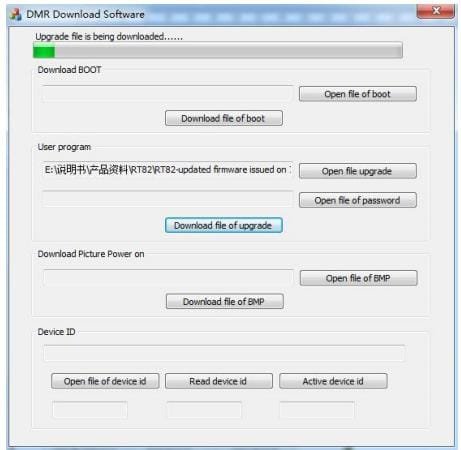Start Download file of upgrade
The width and height of the screenshot is (461, 450).
(x=224, y=225)
